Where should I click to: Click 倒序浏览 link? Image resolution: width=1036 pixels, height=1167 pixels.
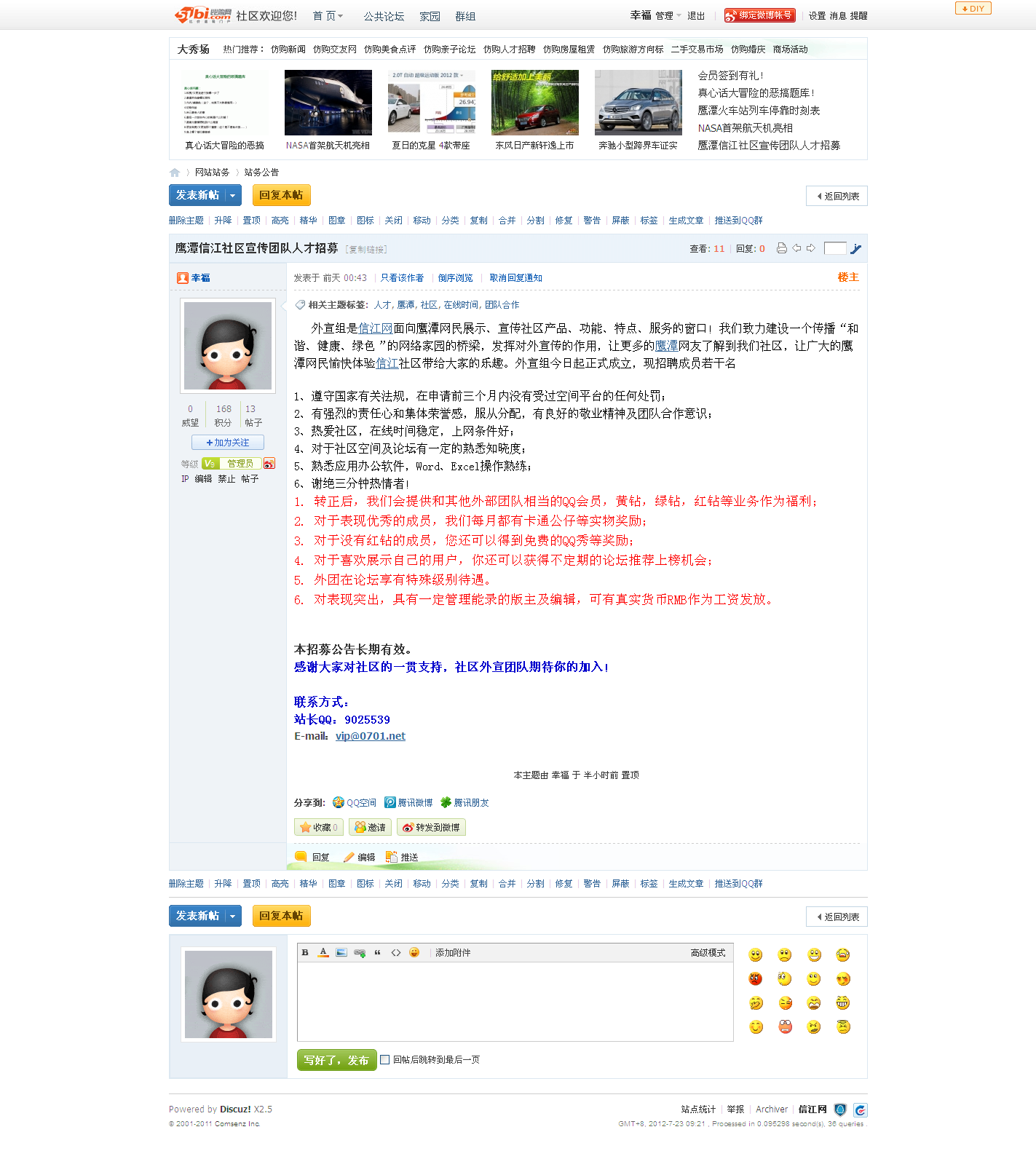[455, 278]
